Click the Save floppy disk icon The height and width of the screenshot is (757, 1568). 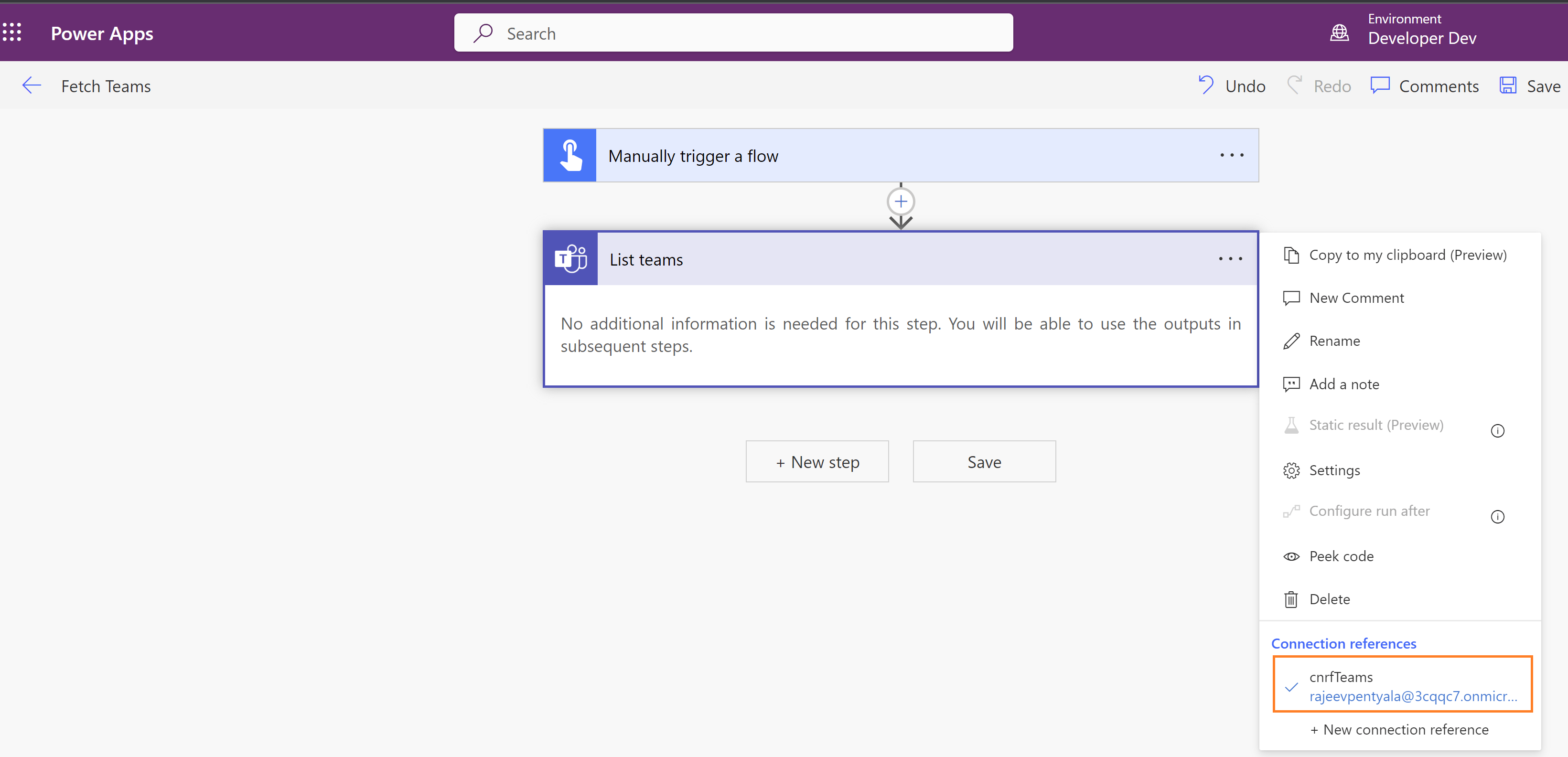point(1508,85)
